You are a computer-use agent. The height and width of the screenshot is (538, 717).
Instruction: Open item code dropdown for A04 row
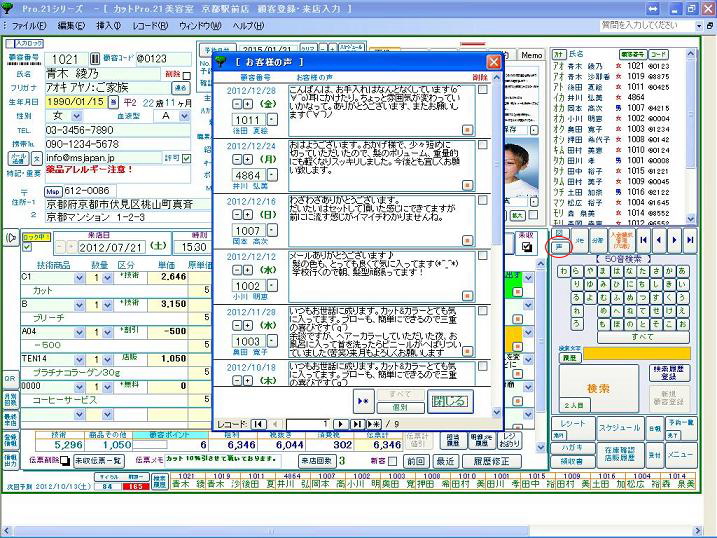point(79,333)
